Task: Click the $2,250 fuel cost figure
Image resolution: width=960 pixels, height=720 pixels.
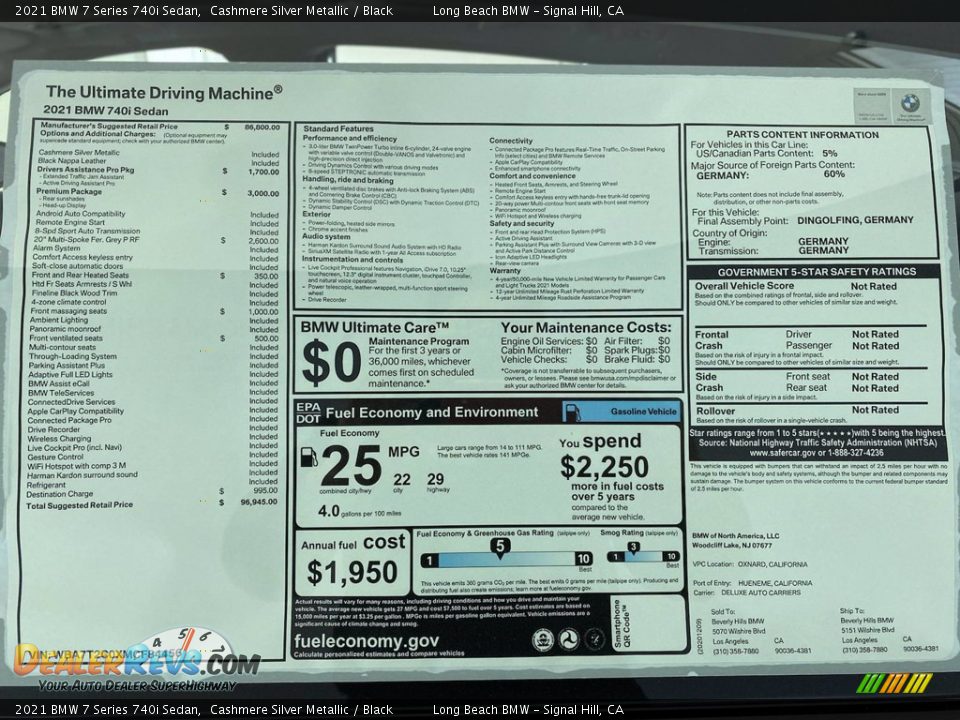Action: click(604, 467)
